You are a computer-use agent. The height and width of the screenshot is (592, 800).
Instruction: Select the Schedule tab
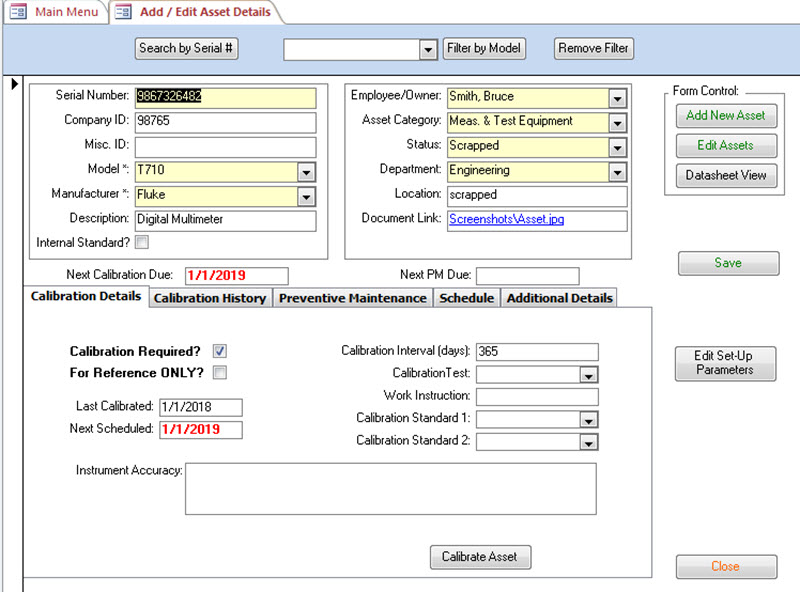pos(466,298)
